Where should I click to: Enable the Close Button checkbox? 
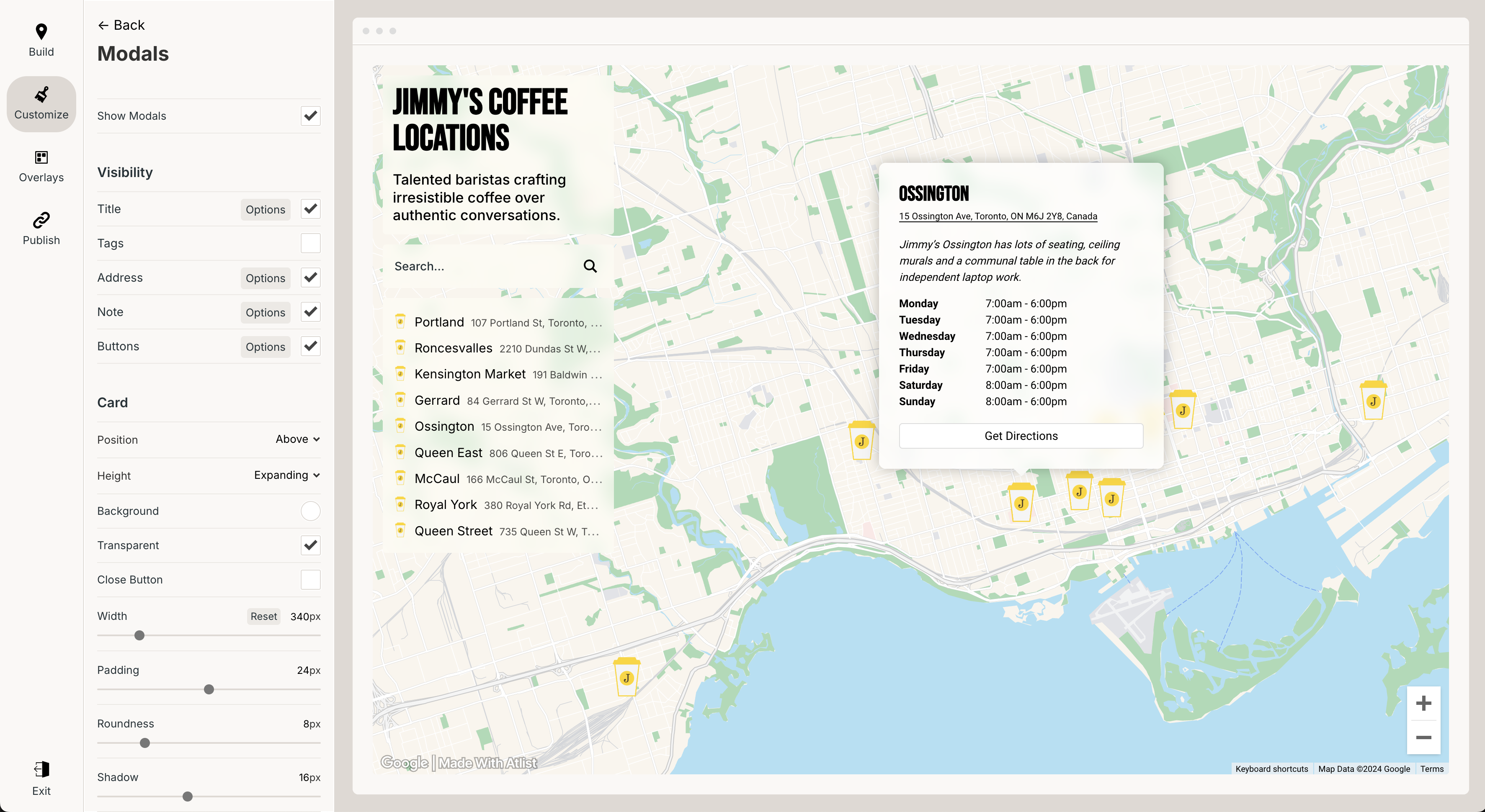point(310,580)
